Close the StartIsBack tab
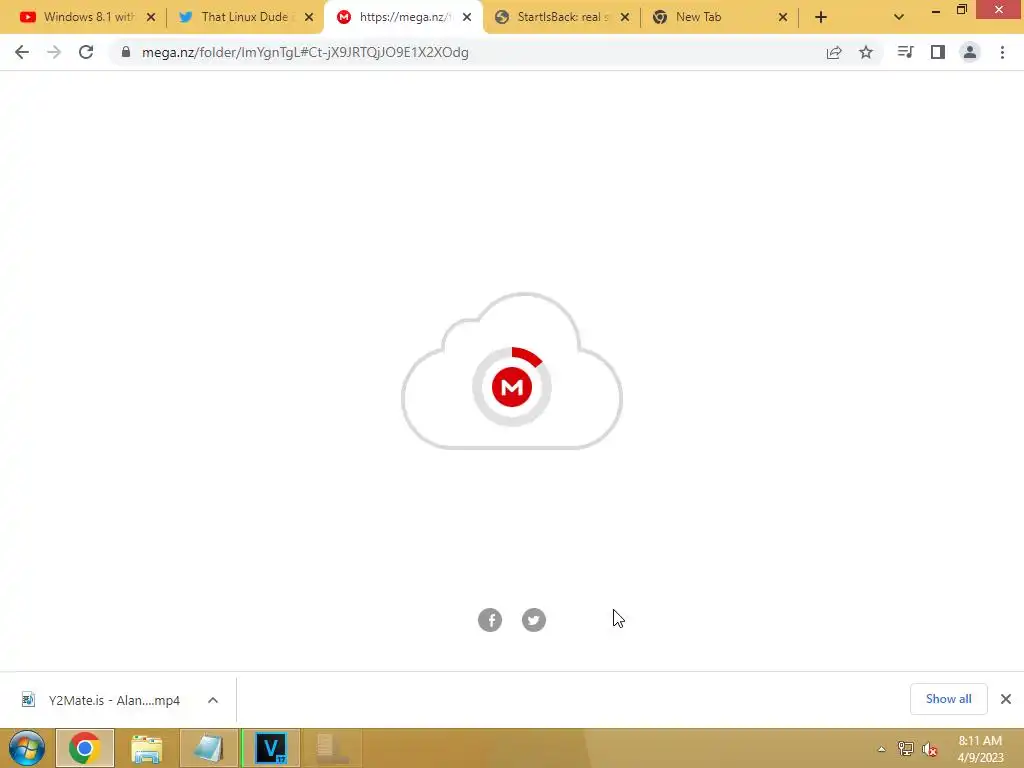1024x768 pixels. coord(625,18)
